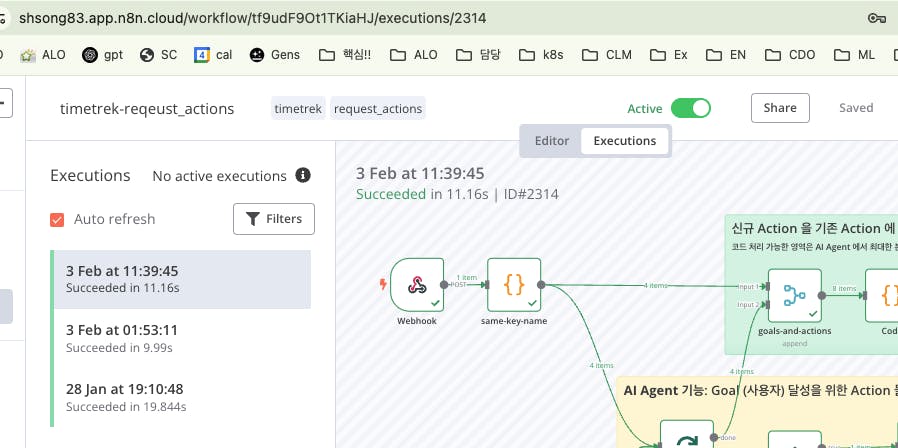Open the ML bookmark folder
This screenshot has height=448, width=898.
[854, 55]
